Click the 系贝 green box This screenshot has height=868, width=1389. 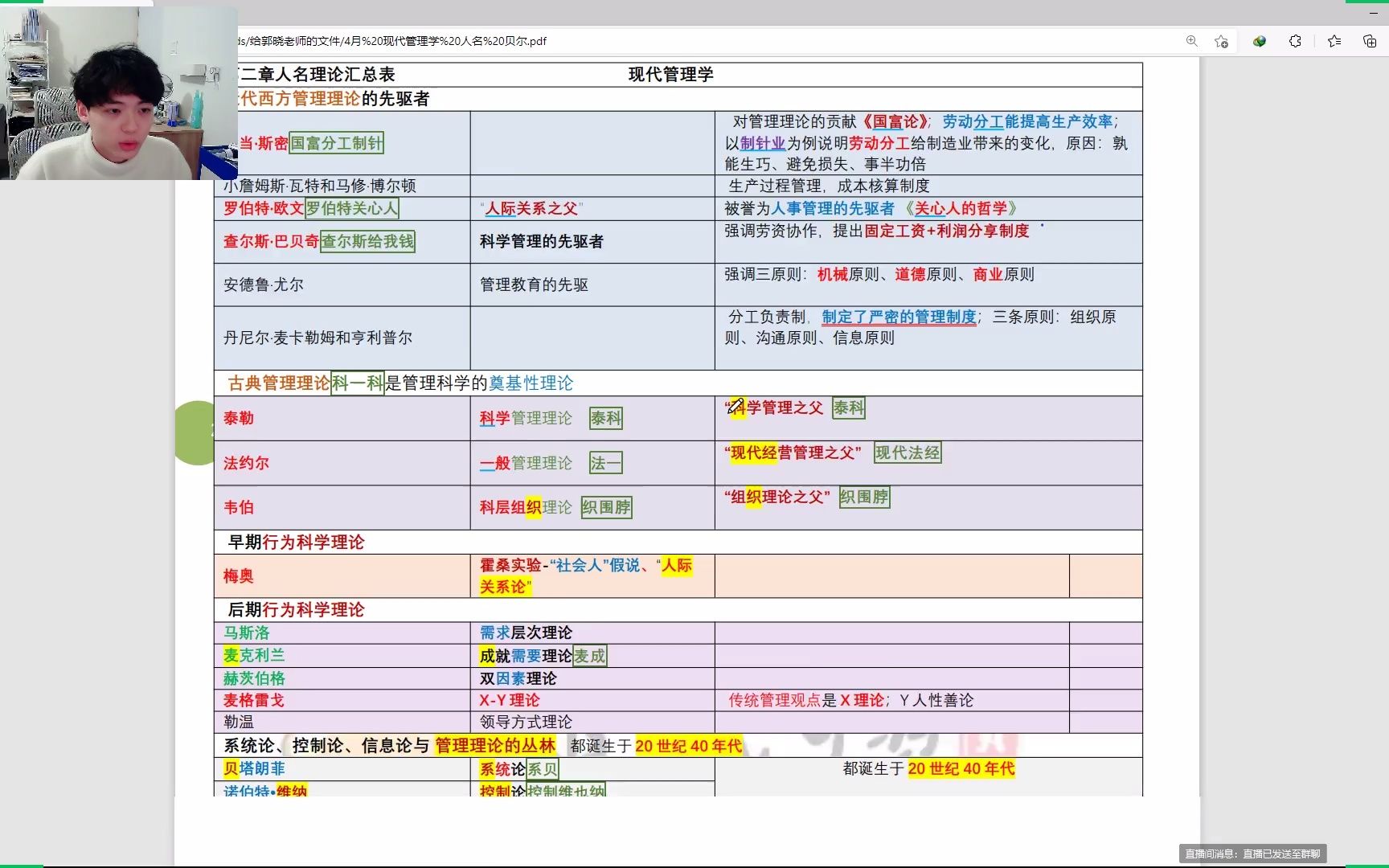click(542, 769)
